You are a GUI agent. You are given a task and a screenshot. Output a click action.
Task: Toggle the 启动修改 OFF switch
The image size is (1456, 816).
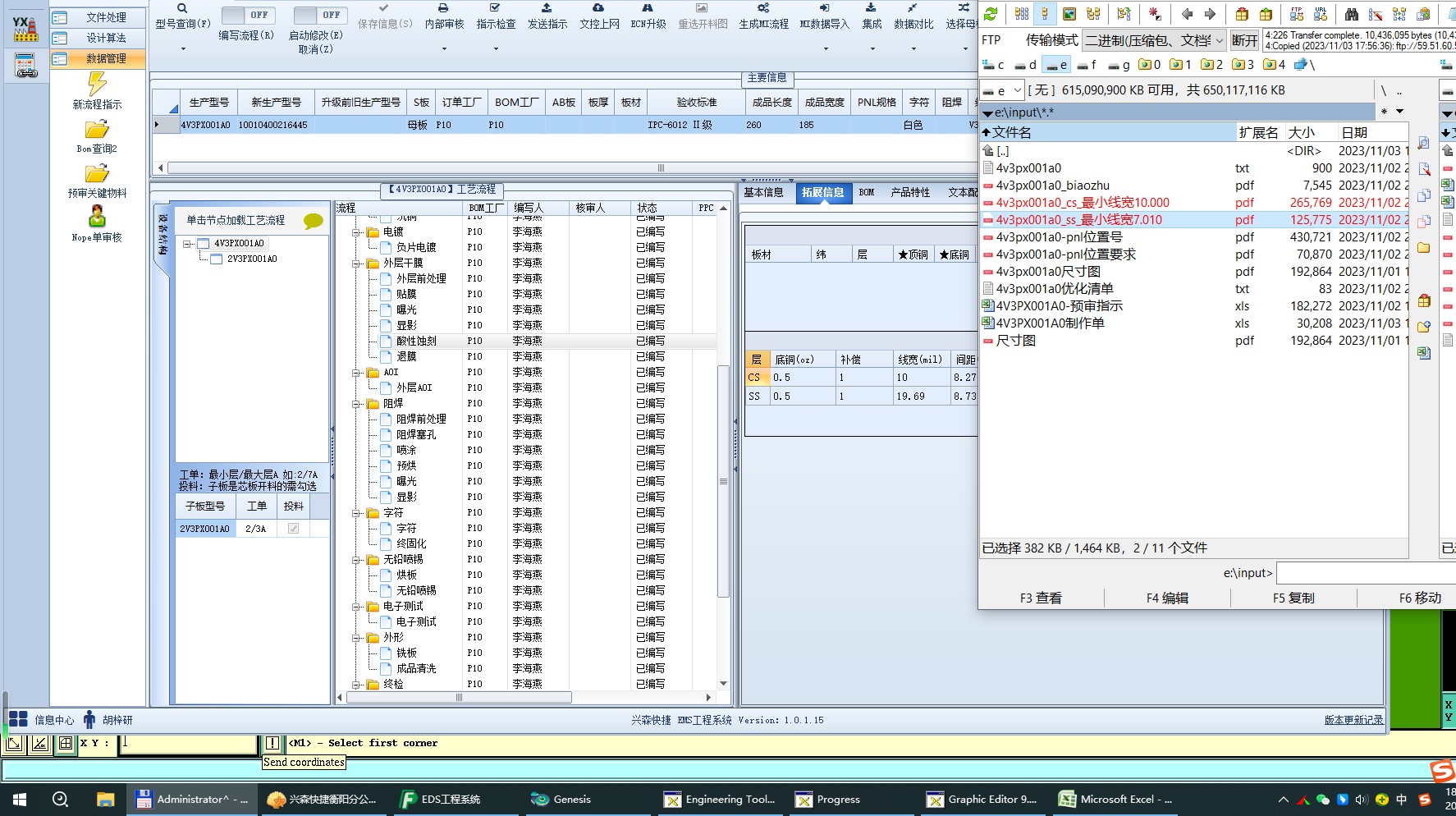(320, 15)
